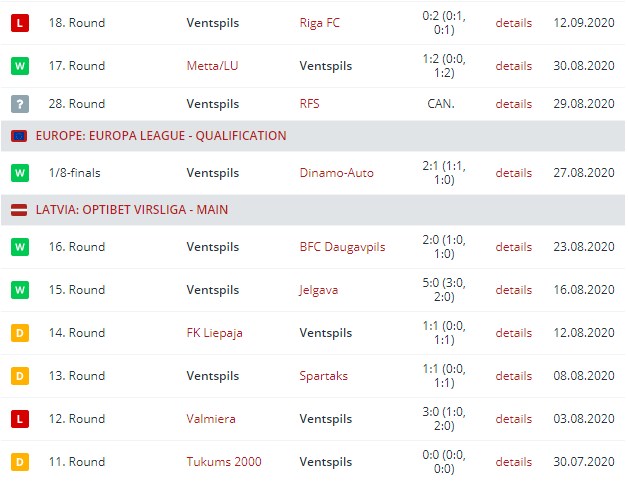Click the red L badge for 12. Round

click(18, 419)
